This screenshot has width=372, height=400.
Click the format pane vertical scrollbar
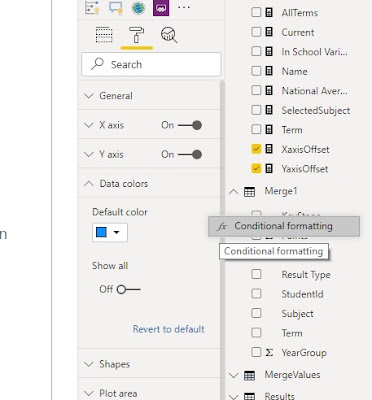click(x=222, y=240)
